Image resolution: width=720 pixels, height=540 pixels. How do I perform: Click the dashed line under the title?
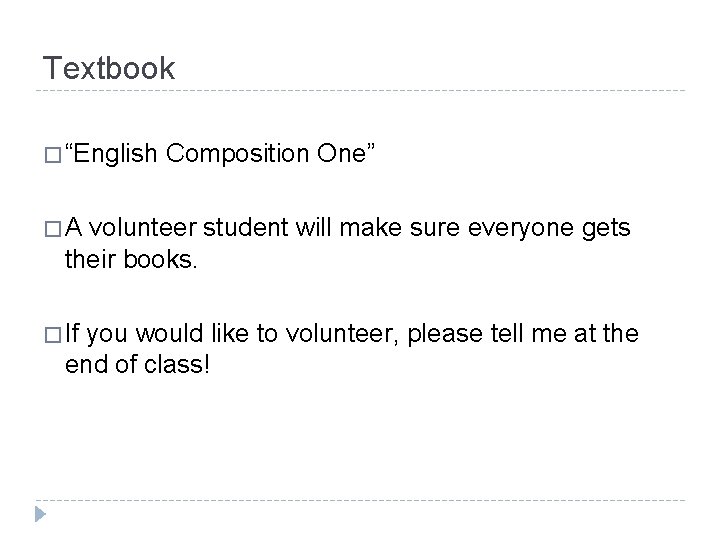pos(360,91)
